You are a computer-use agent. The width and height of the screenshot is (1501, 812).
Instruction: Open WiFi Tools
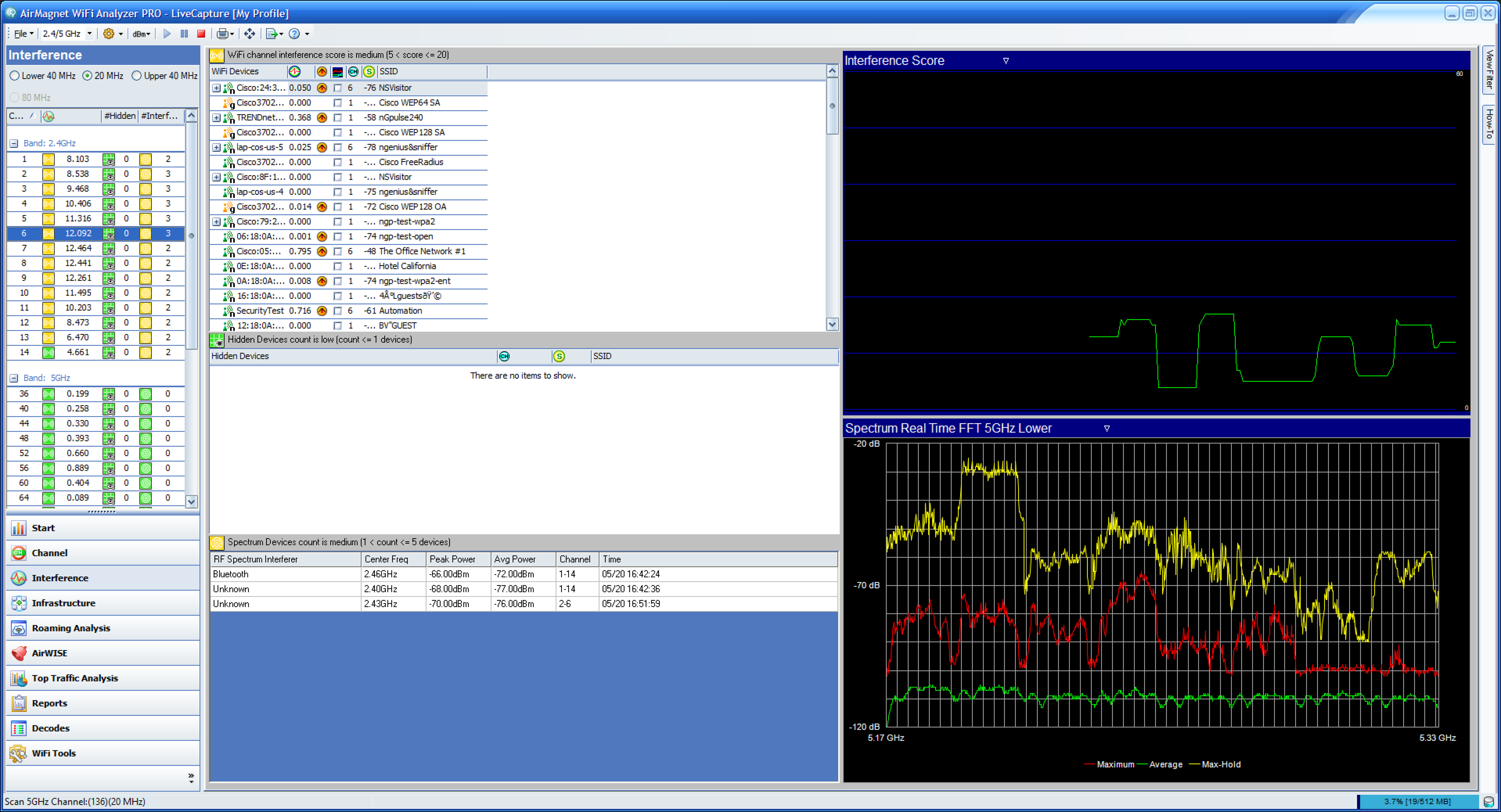point(54,753)
